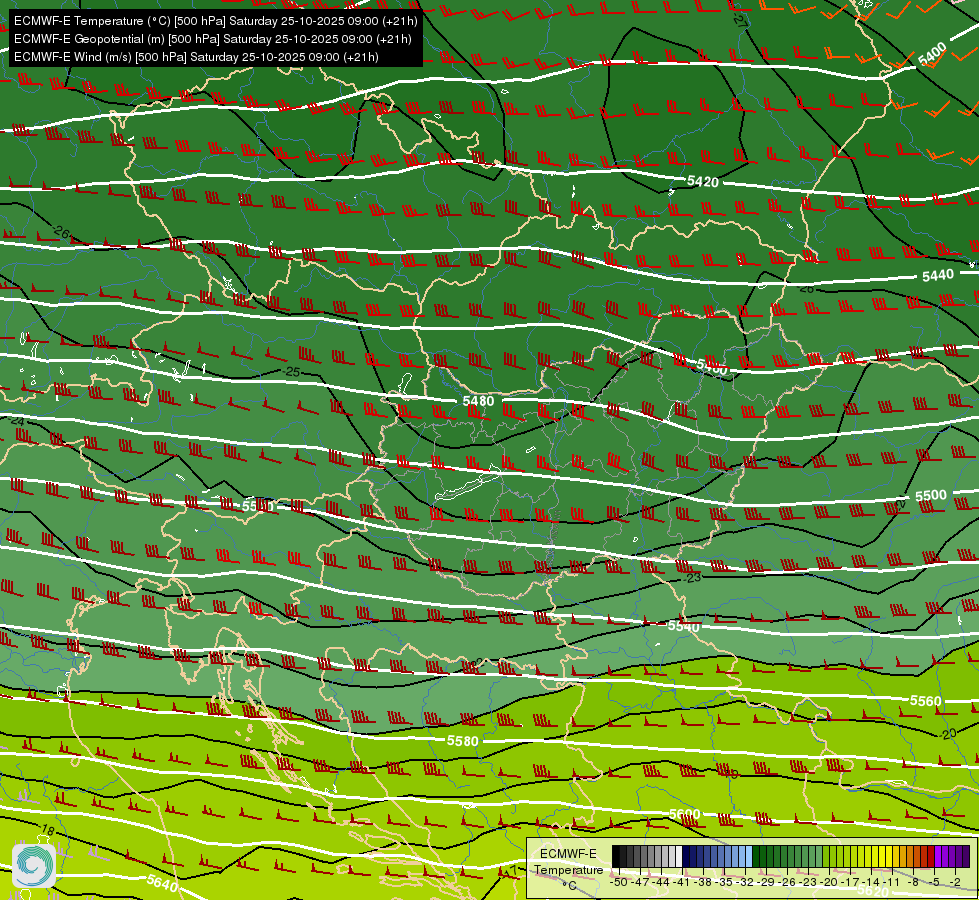Click the -11 legend scale value
The width and height of the screenshot is (979, 900).
click(892, 883)
